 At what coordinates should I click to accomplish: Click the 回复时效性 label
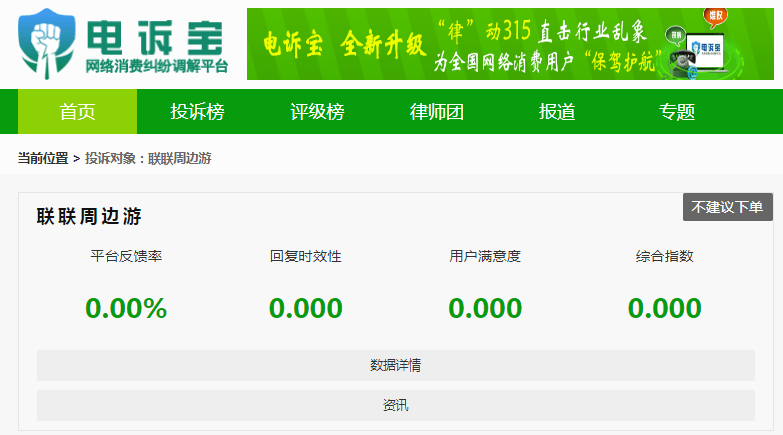[306, 256]
